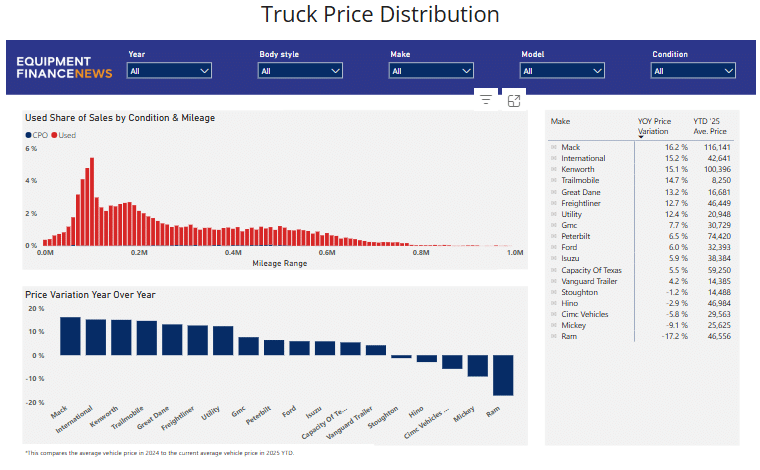The height and width of the screenshot is (470, 760).
Task: Click the tallest red mileage histogram bar
Action: click(92, 202)
